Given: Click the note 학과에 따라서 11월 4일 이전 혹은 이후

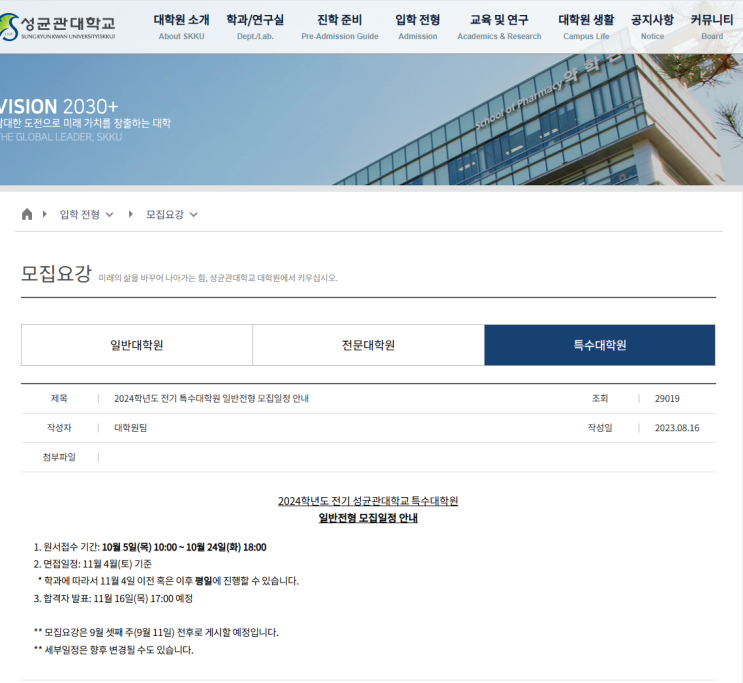Looking at the screenshot, I should tap(168, 581).
